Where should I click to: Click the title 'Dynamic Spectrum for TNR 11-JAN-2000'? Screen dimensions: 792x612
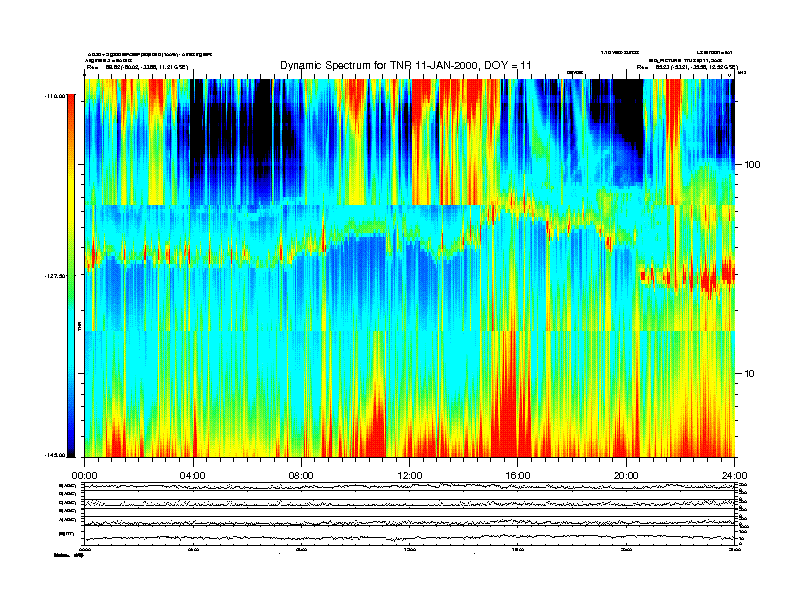pyautogui.click(x=379, y=65)
